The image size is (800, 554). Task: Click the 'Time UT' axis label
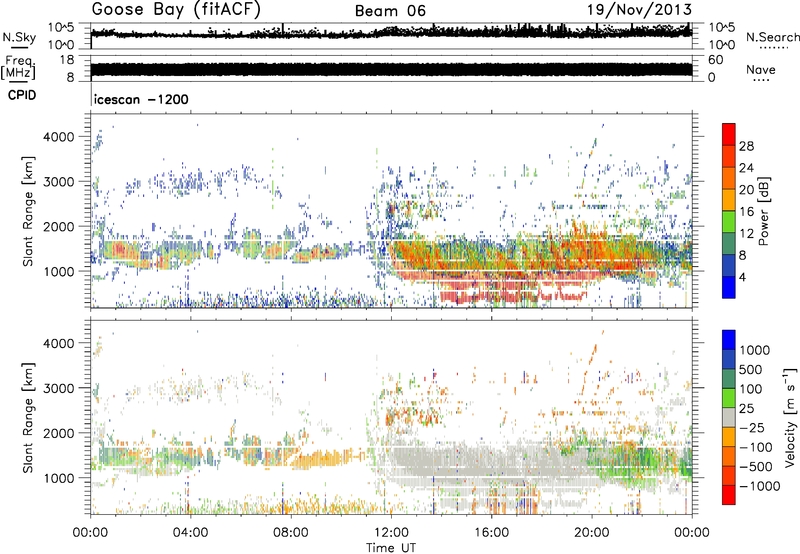coord(391,548)
